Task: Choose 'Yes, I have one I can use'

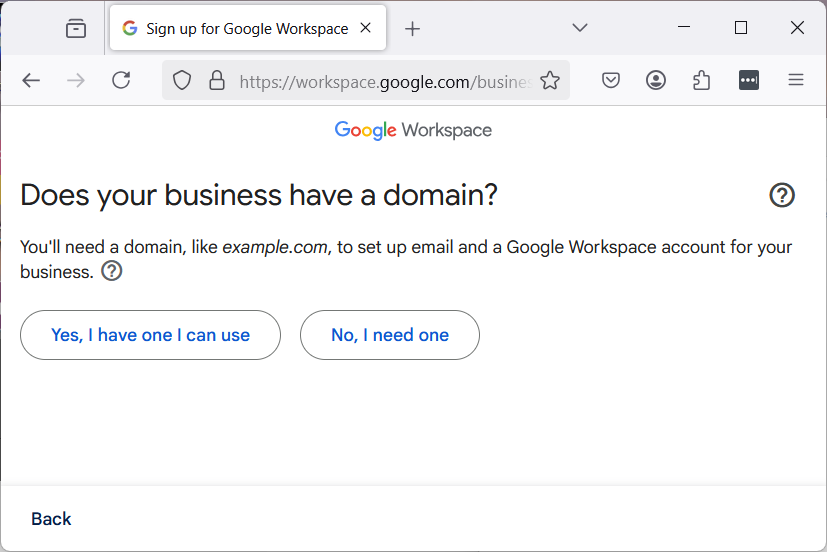Action: pos(150,335)
